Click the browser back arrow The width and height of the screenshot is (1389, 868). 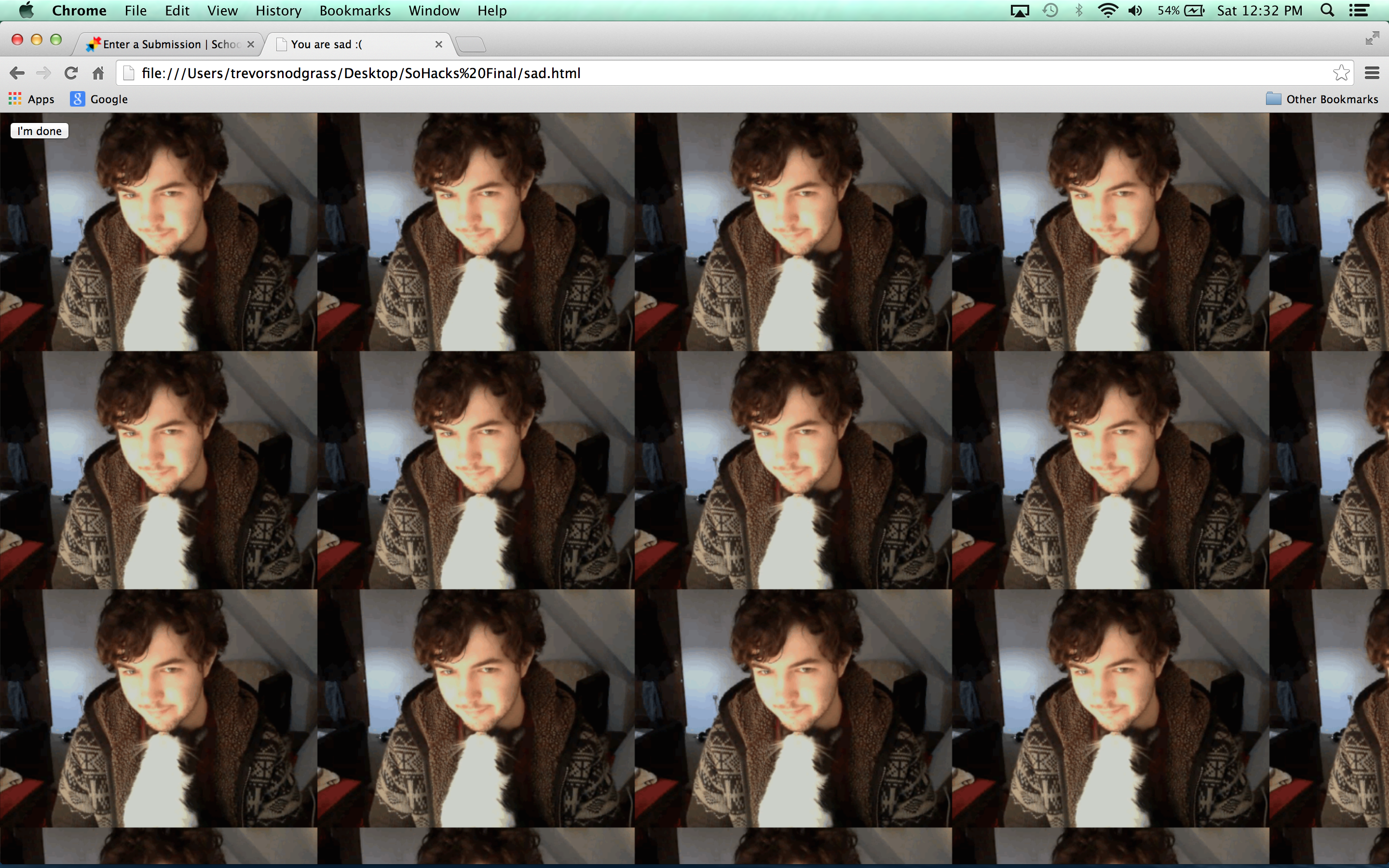tap(17, 73)
